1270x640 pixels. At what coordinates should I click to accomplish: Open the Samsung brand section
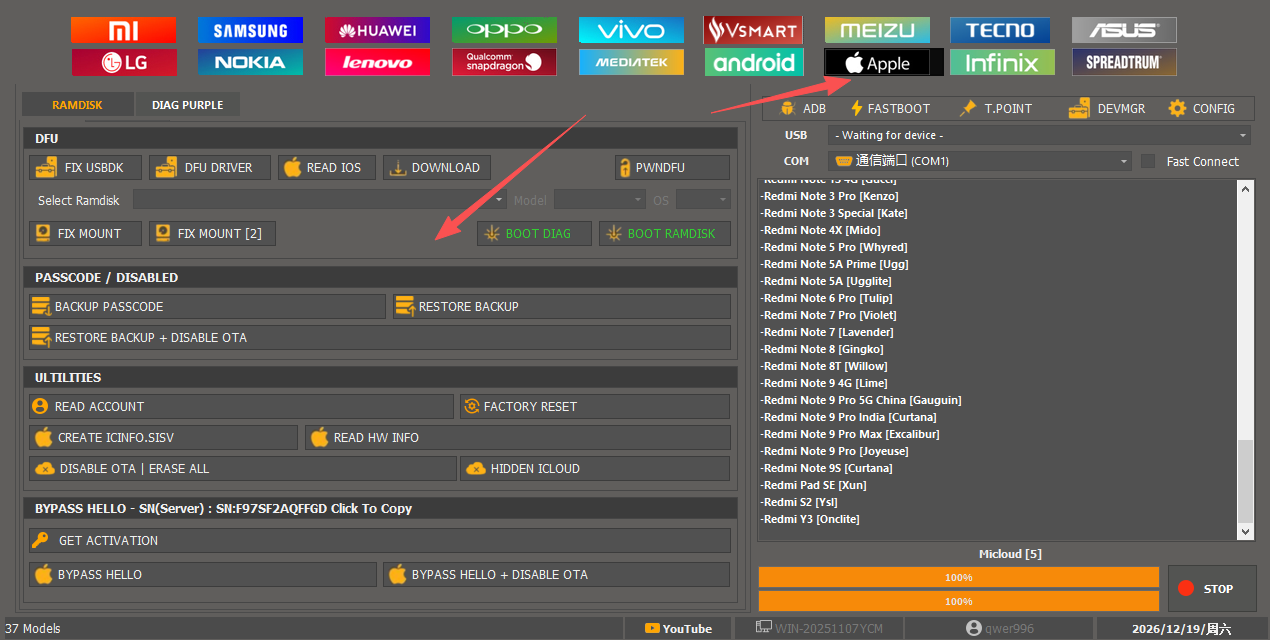(250, 30)
